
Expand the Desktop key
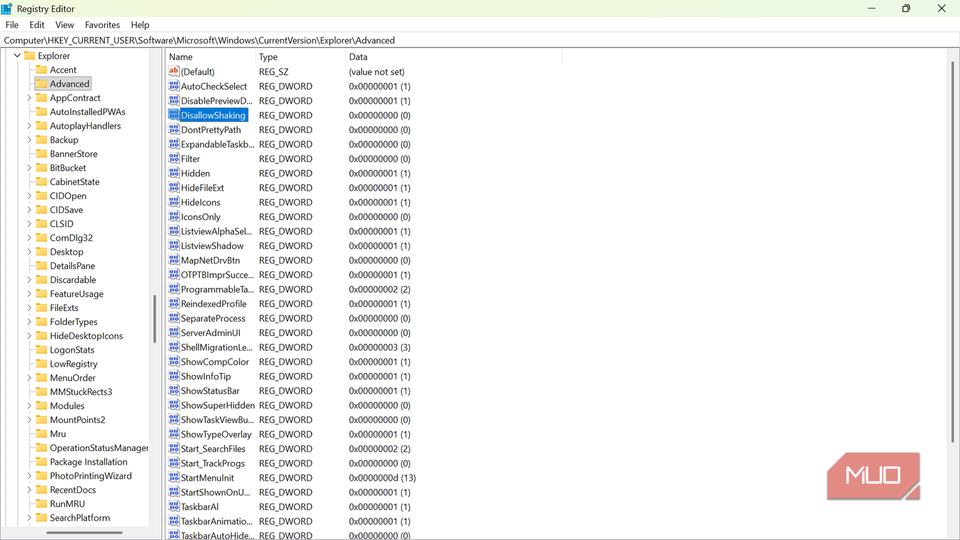pos(29,252)
